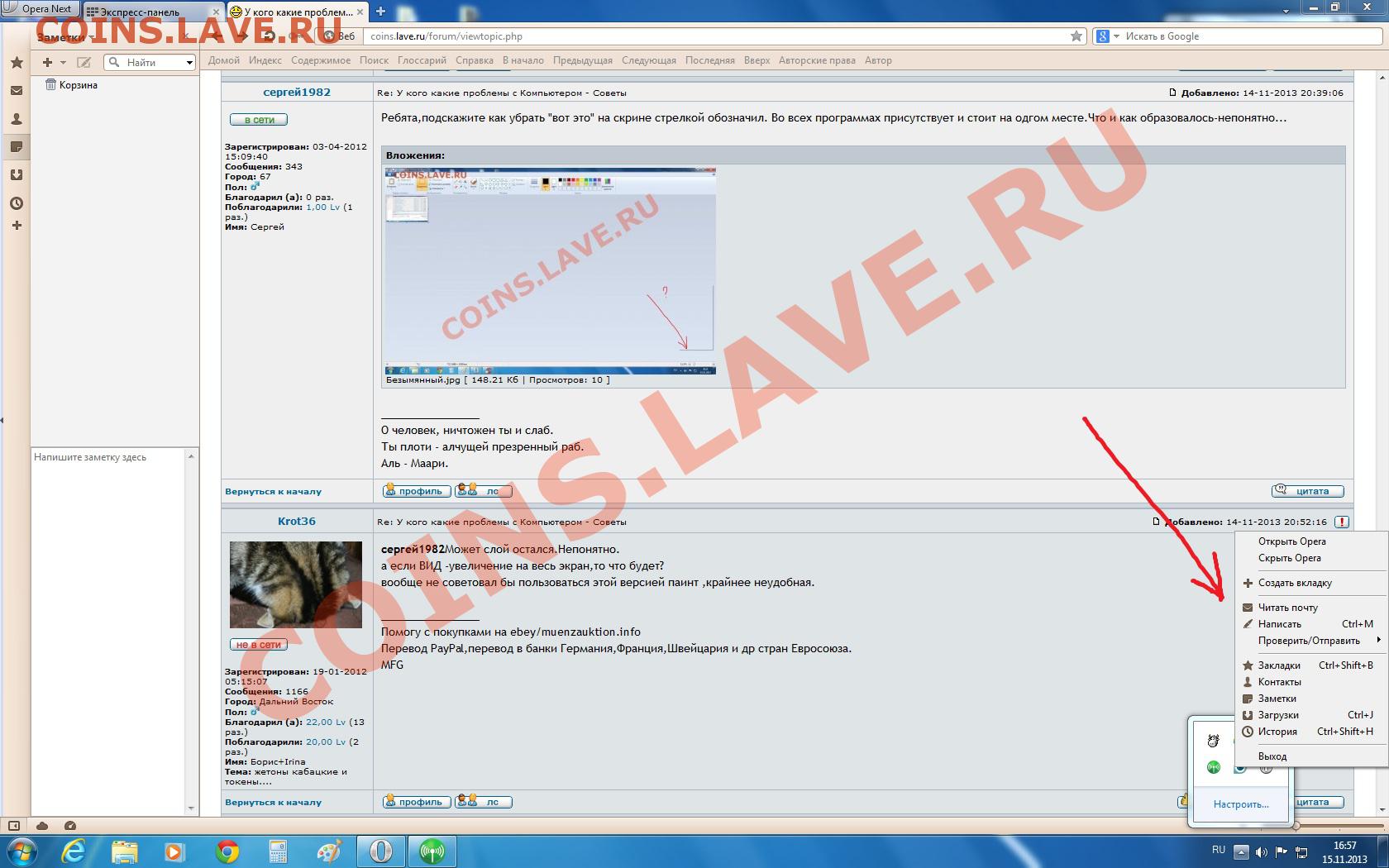Add a new panel with sidebar plus
Viewport: 1389px width, 868px height.
(x=16, y=226)
